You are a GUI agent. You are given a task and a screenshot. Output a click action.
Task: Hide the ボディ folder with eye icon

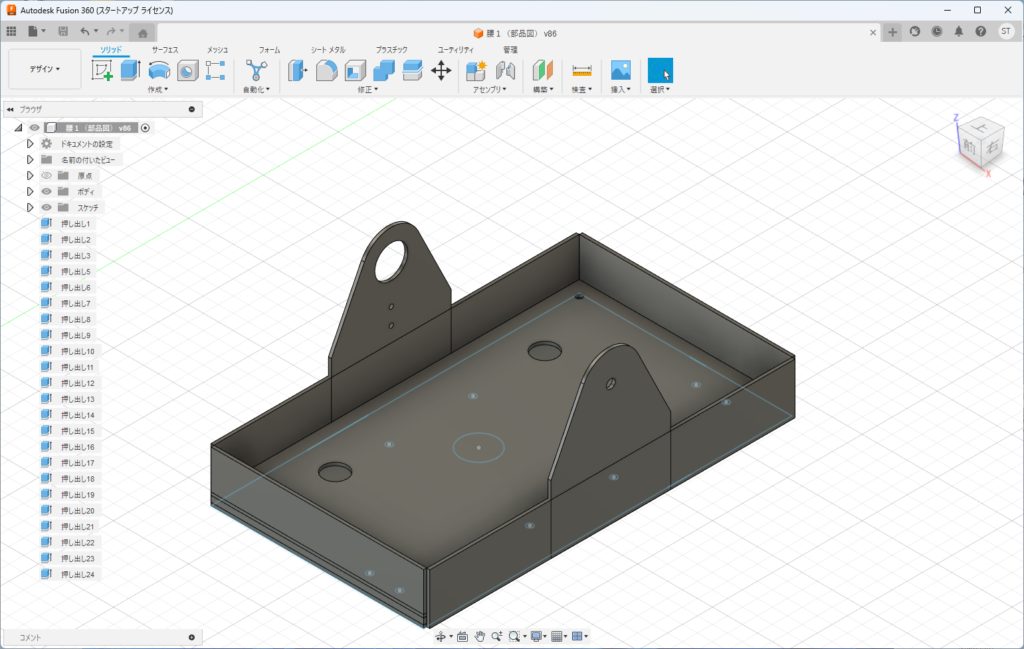point(46,191)
